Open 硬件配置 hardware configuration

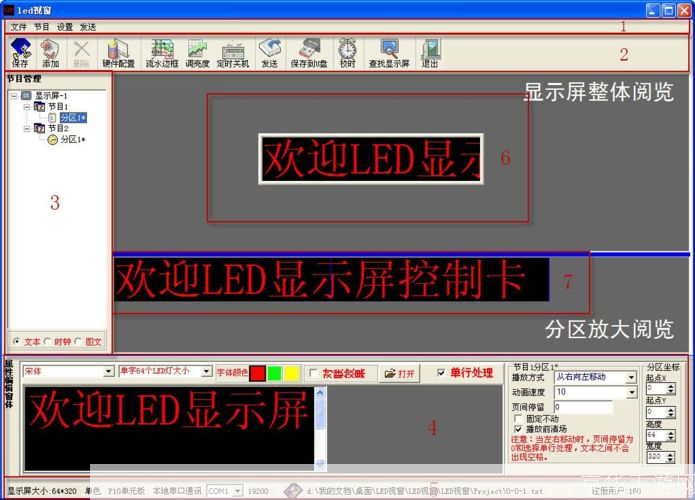pyautogui.click(x=118, y=53)
